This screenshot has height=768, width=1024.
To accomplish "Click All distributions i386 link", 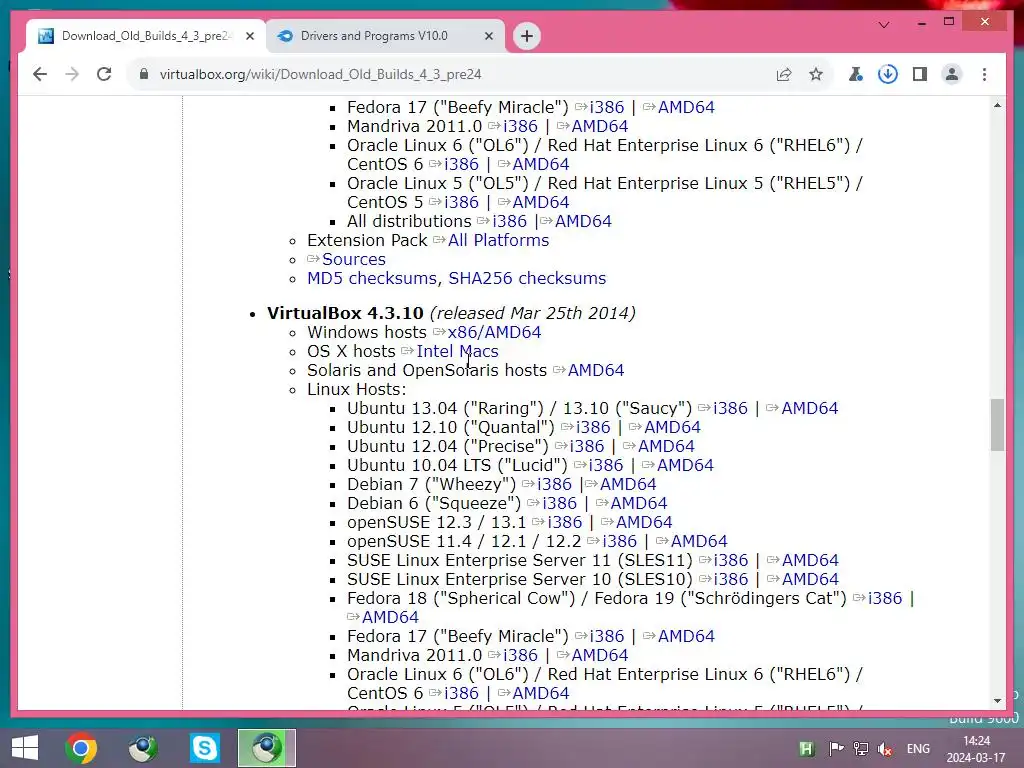I will 509,221.
